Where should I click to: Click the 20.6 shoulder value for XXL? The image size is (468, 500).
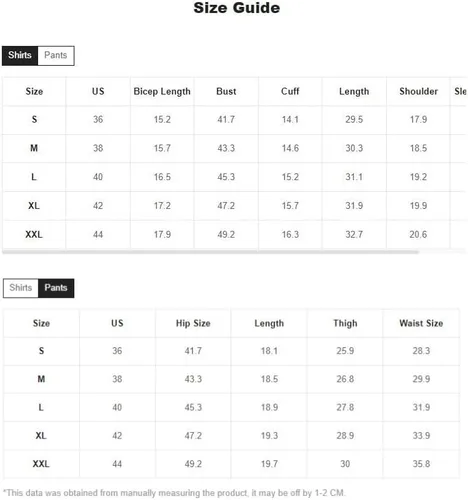(x=418, y=235)
